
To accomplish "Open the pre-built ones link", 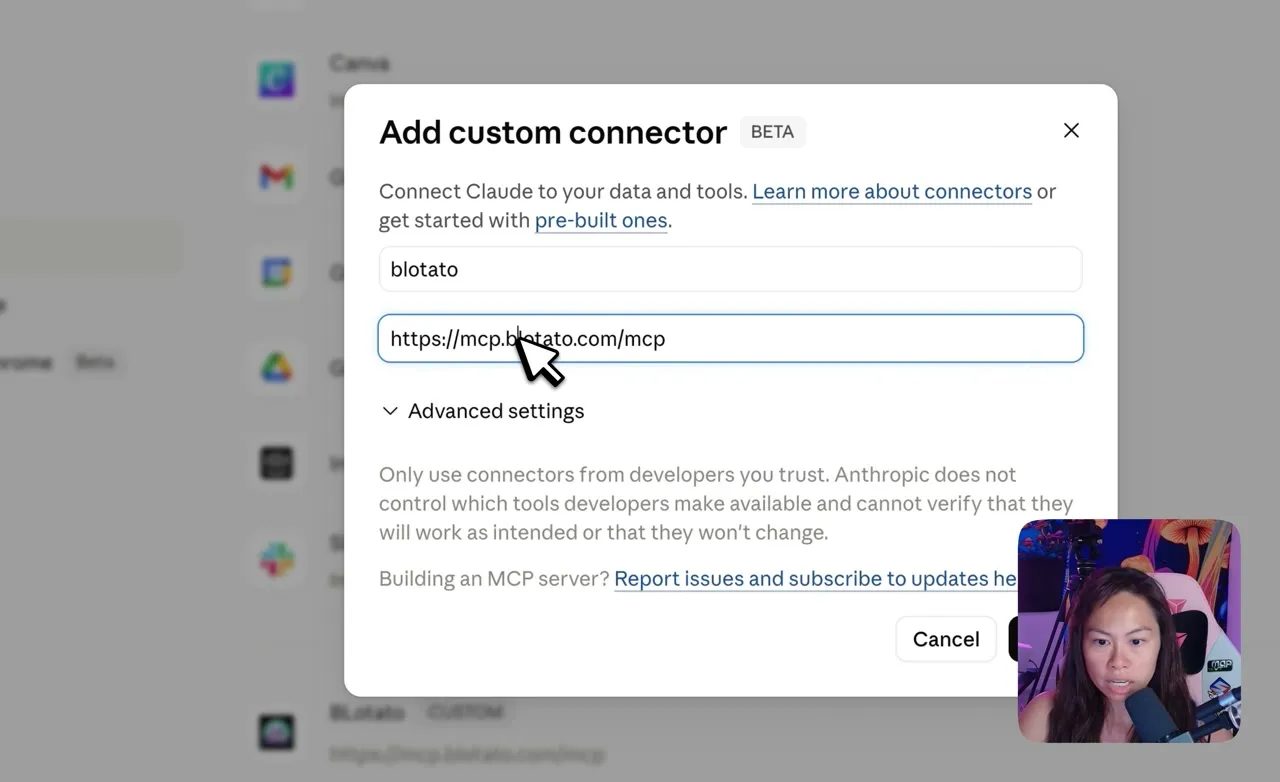I will tap(601, 220).
